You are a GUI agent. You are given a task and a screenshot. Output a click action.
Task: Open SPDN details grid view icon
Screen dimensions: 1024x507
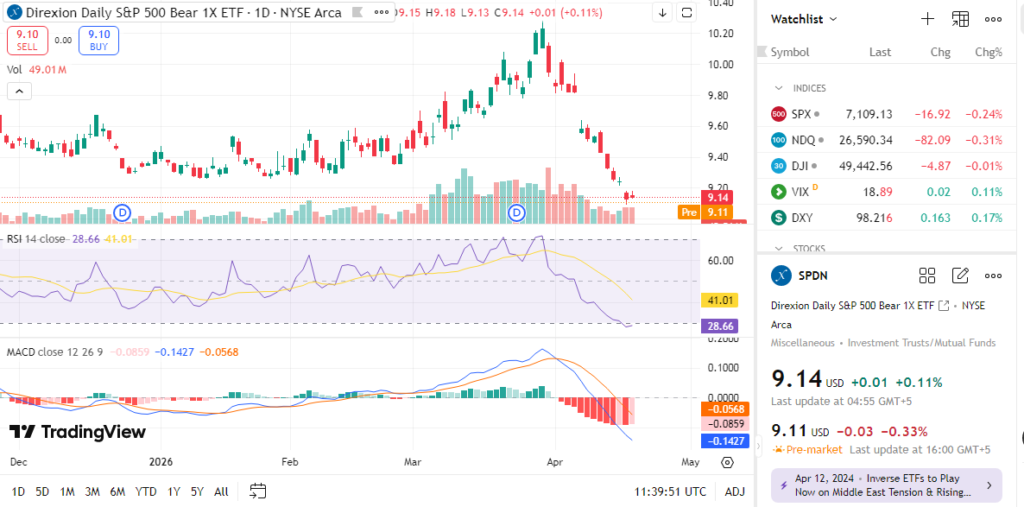coord(927,276)
